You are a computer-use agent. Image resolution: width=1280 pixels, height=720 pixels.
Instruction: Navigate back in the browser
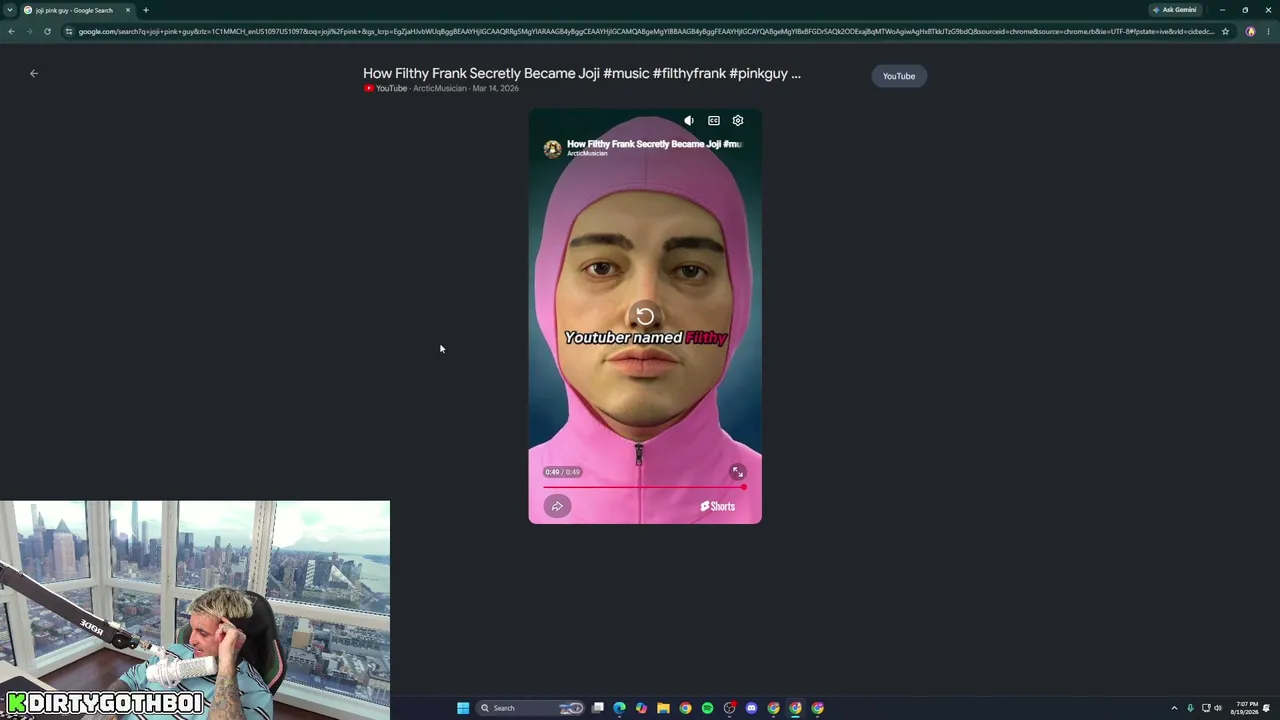pyautogui.click(x=11, y=31)
